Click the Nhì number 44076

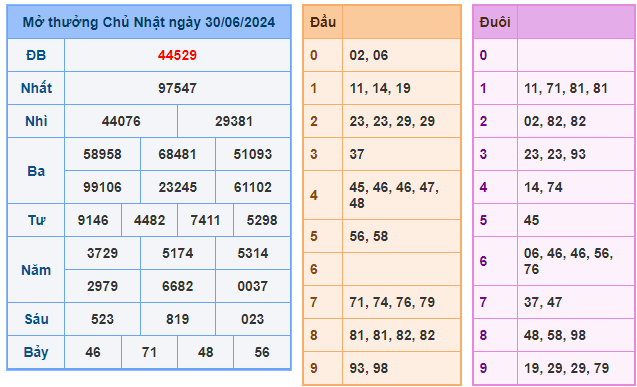121,121
